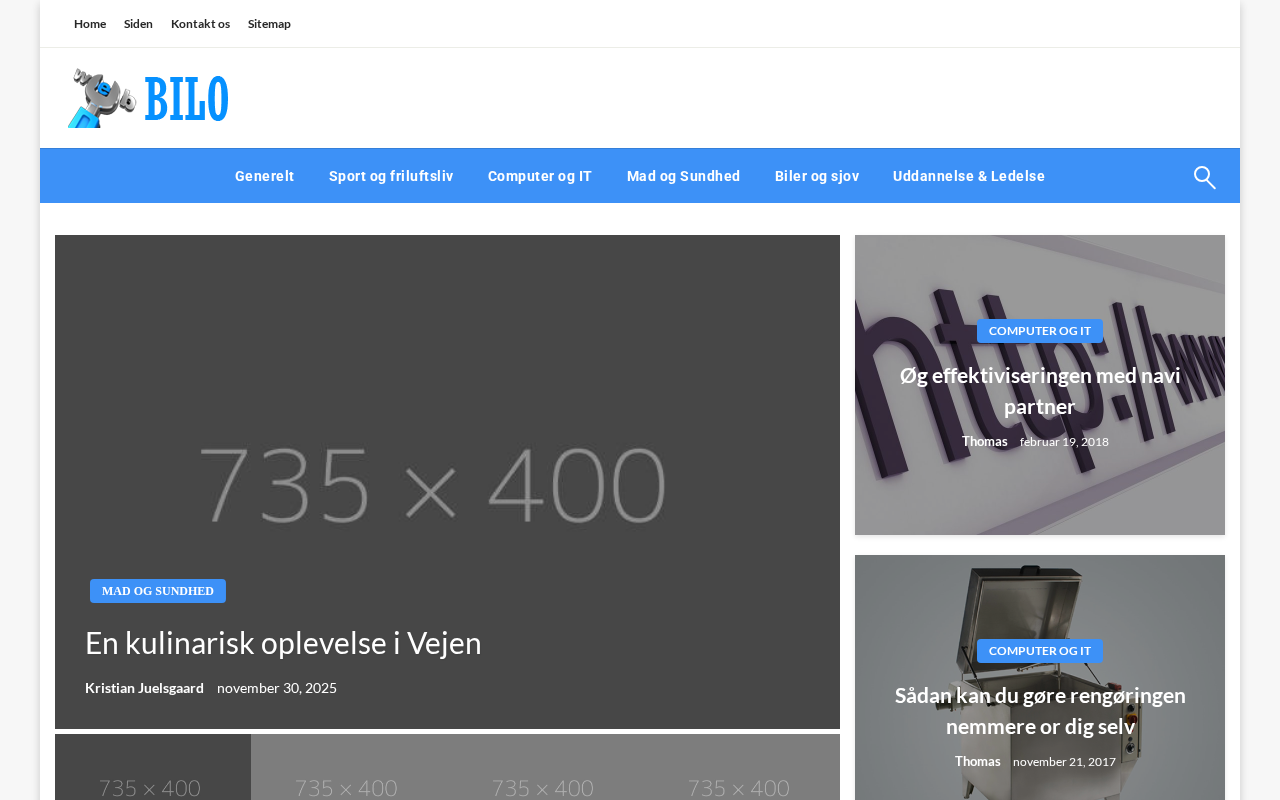Open article Øg effektiviseringen med navi partner
This screenshot has height=800, width=1280.
tap(1040, 391)
